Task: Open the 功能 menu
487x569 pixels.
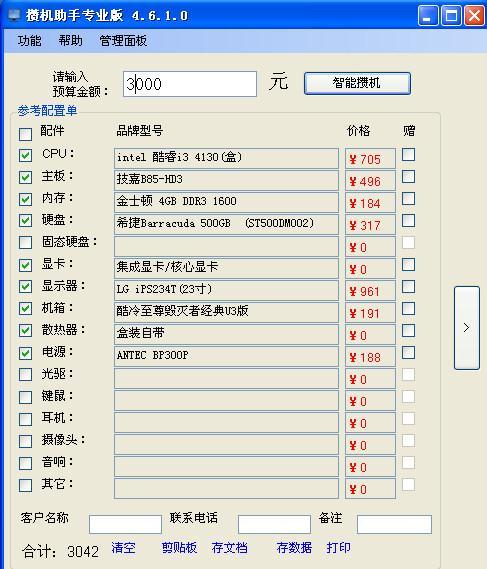Action: tap(29, 41)
